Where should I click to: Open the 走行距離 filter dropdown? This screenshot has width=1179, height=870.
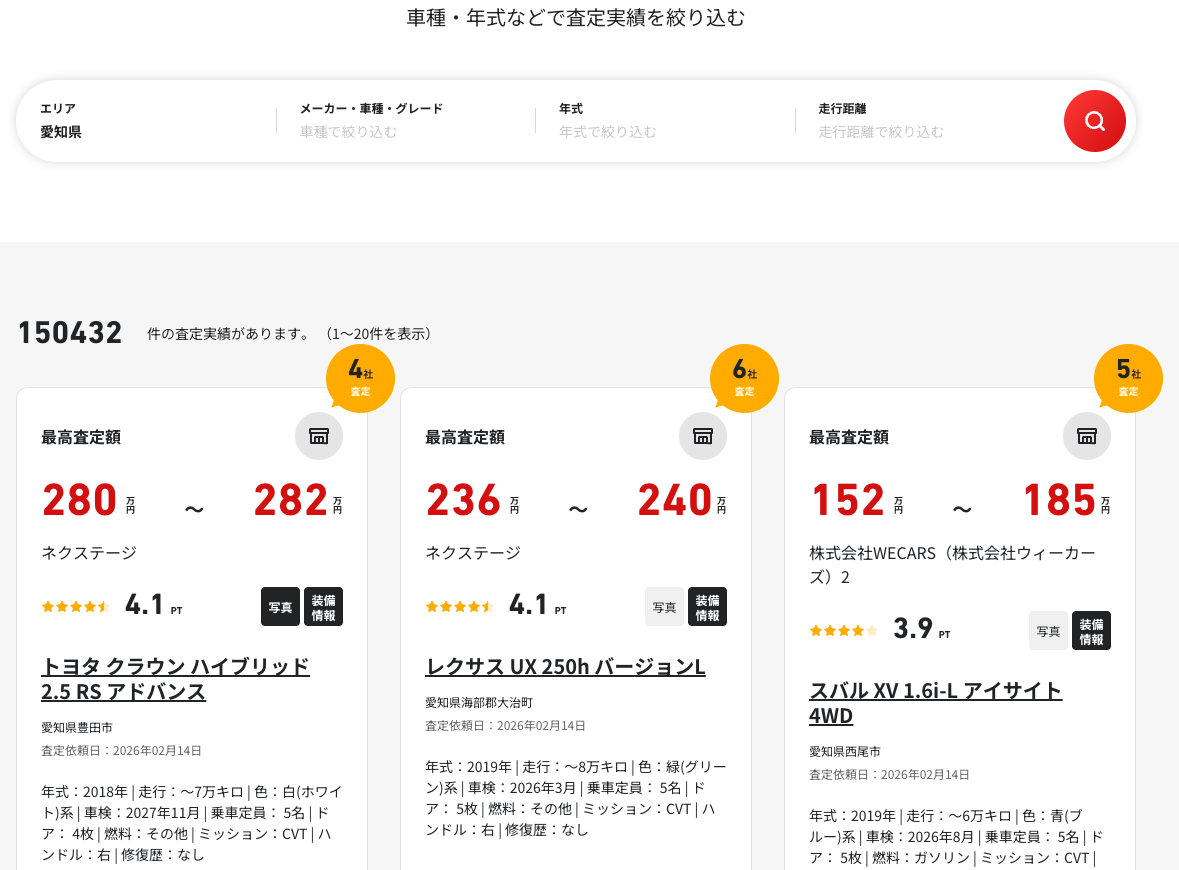point(924,121)
